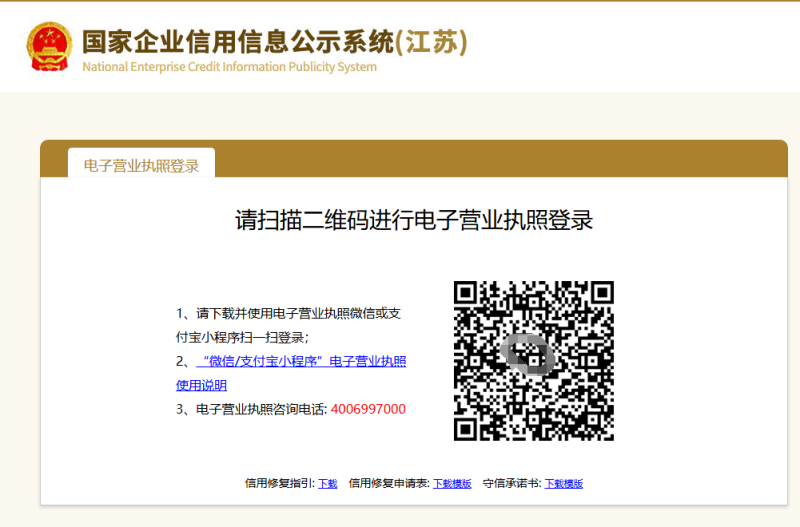The image size is (800, 527).
Task: Click the red phone number 4006997000
Action: [x=368, y=409]
